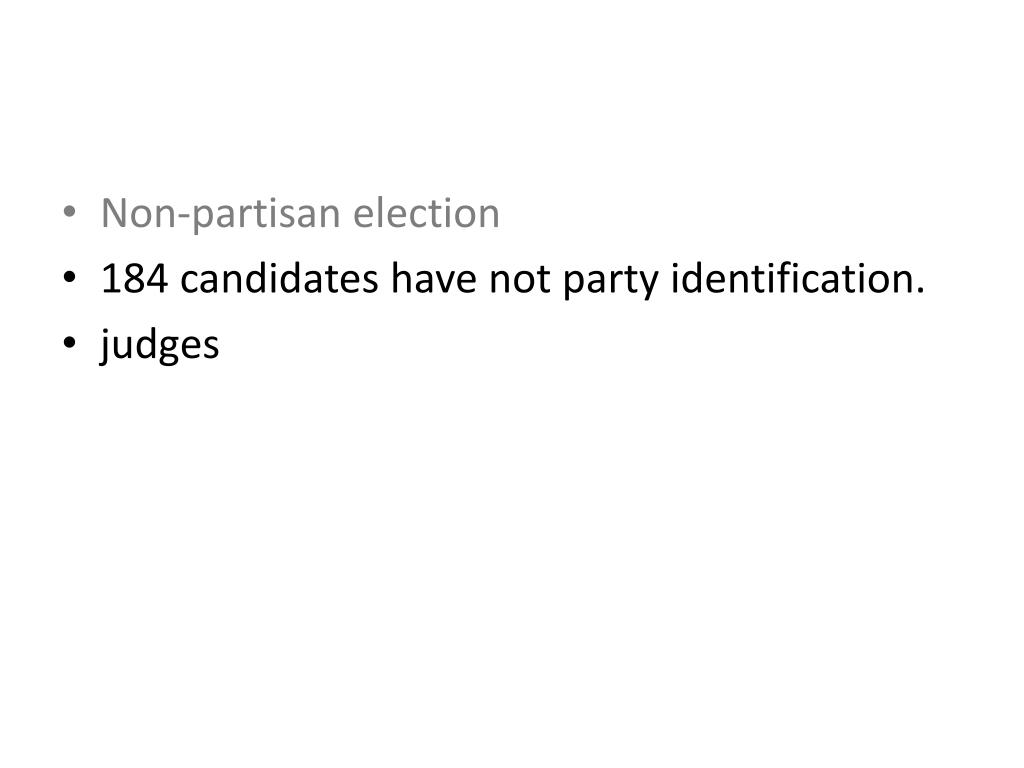
Task: Click the word 'judges'
Action: [x=160, y=345]
